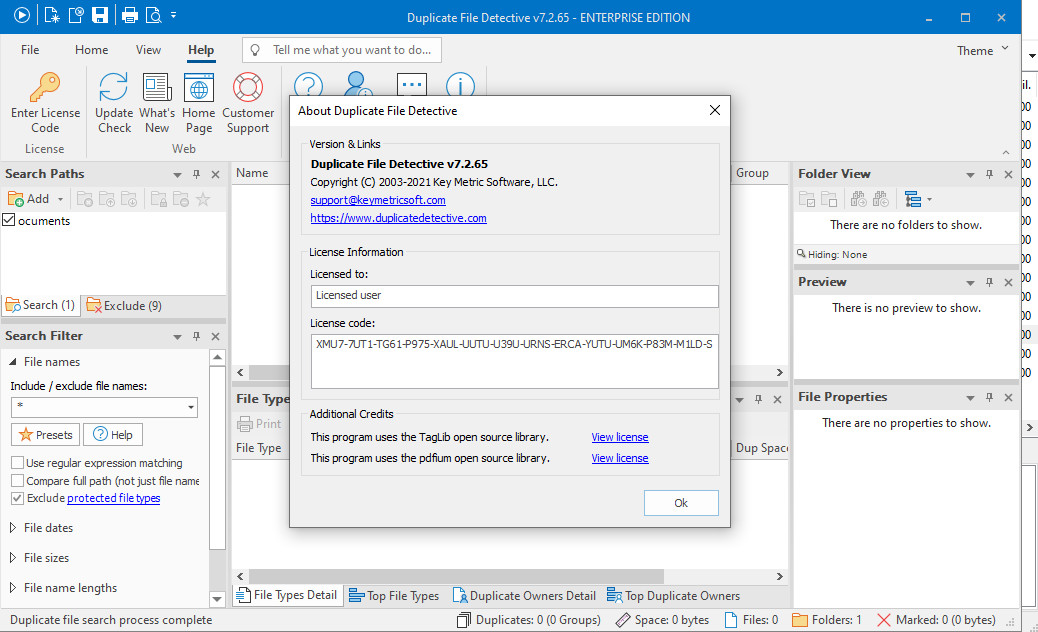
Task: Open the Theme dropdown
Action: (982, 50)
